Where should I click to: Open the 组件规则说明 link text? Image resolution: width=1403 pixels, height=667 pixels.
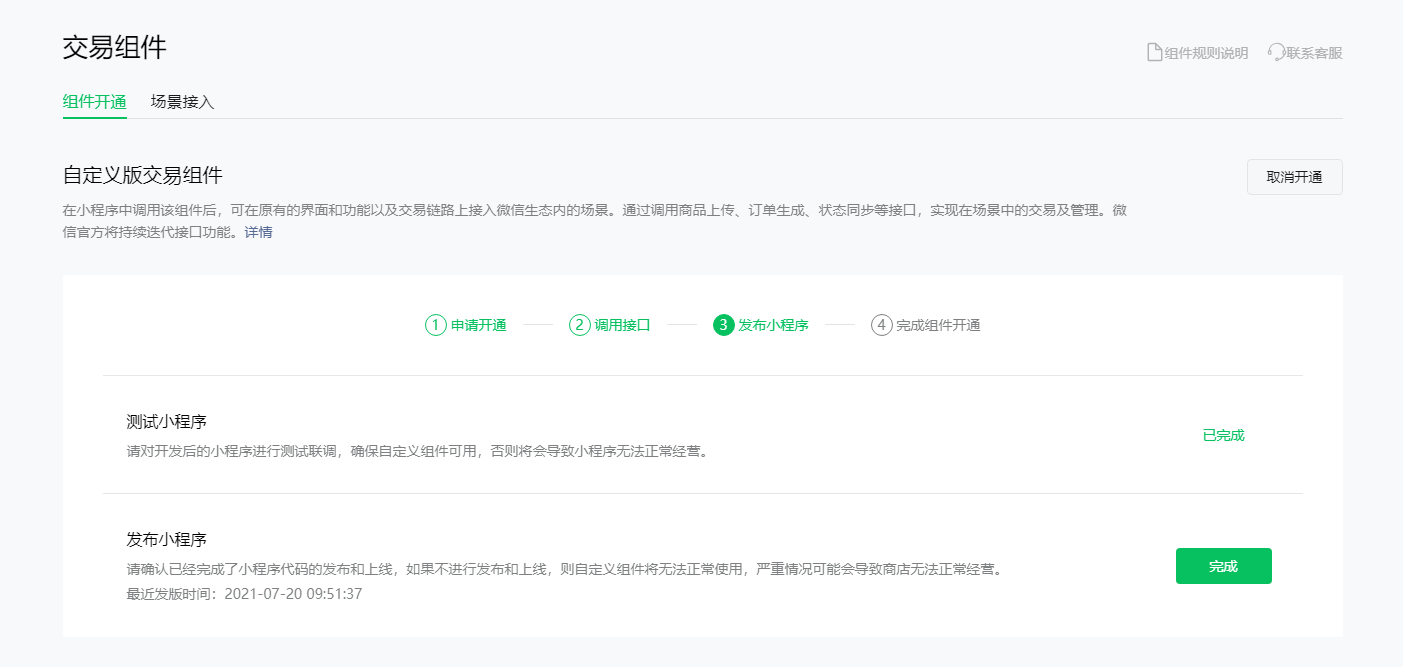pyautogui.click(x=1206, y=53)
